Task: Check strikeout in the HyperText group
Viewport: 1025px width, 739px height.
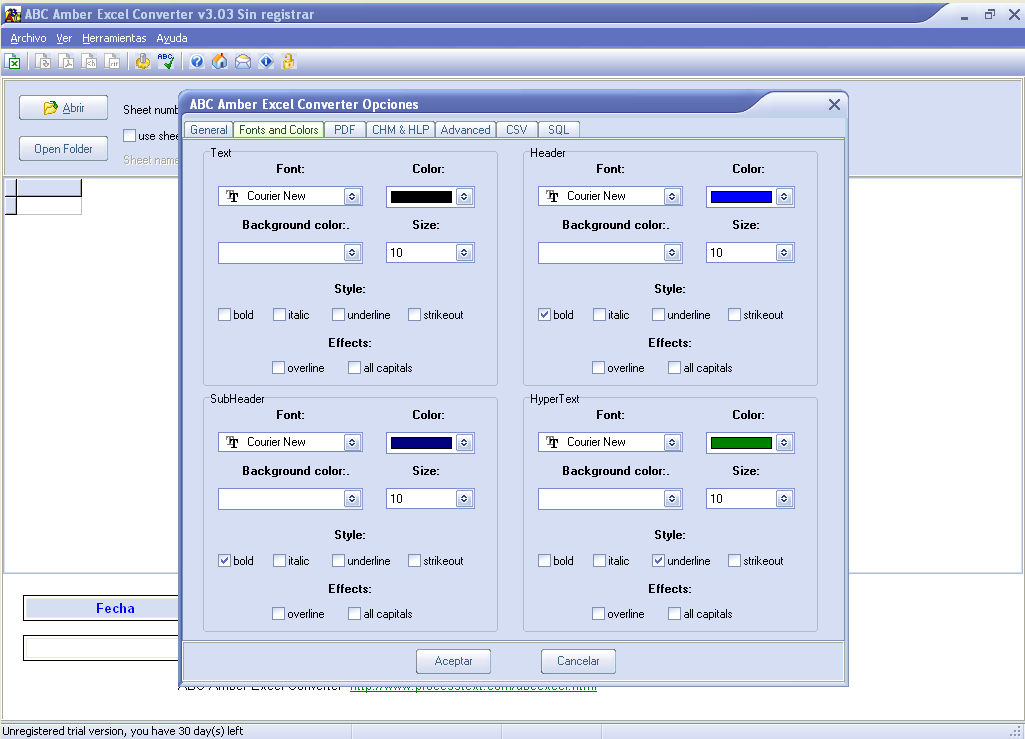Action: 733,560
